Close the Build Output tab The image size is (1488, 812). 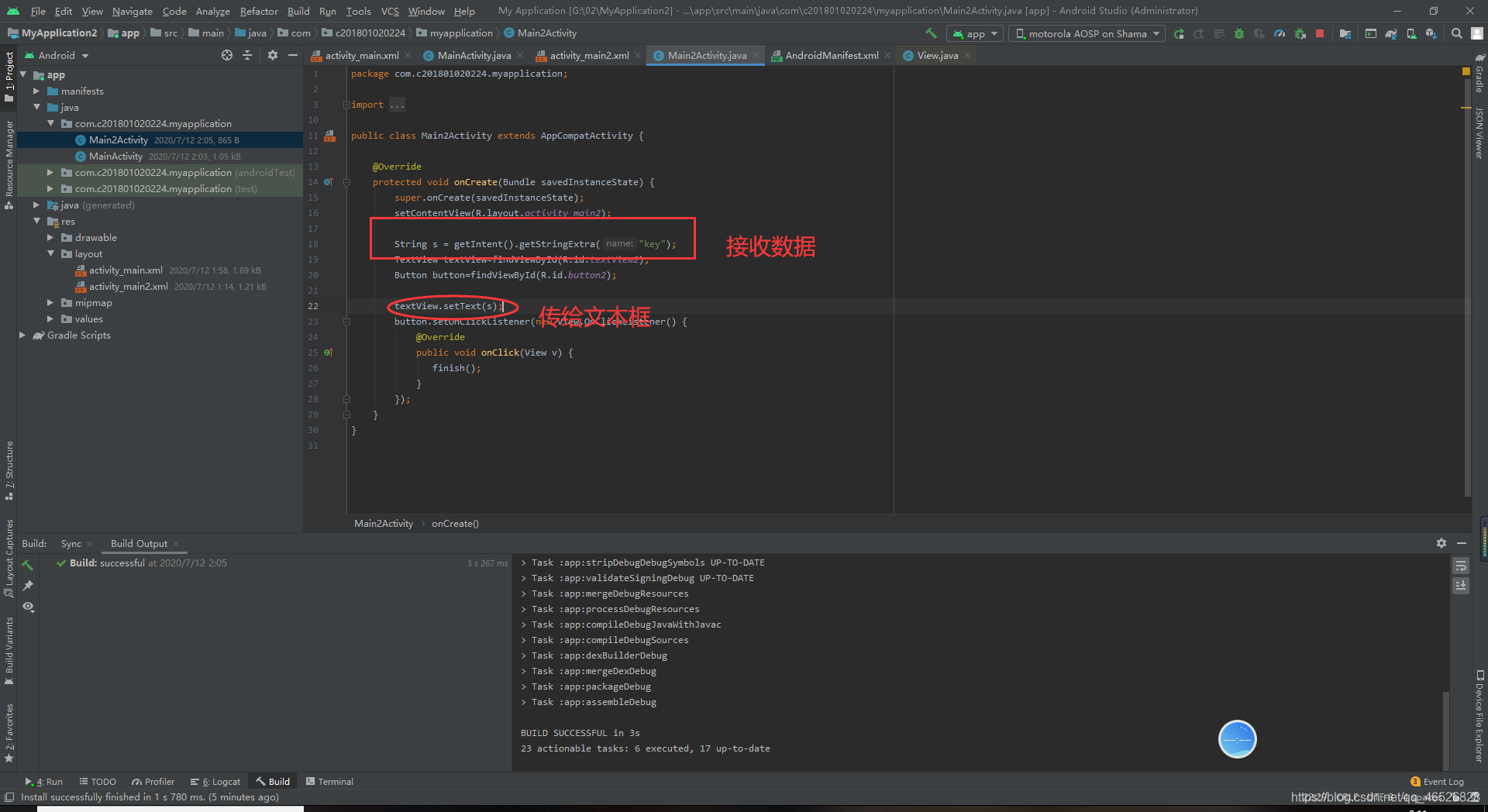(176, 543)
